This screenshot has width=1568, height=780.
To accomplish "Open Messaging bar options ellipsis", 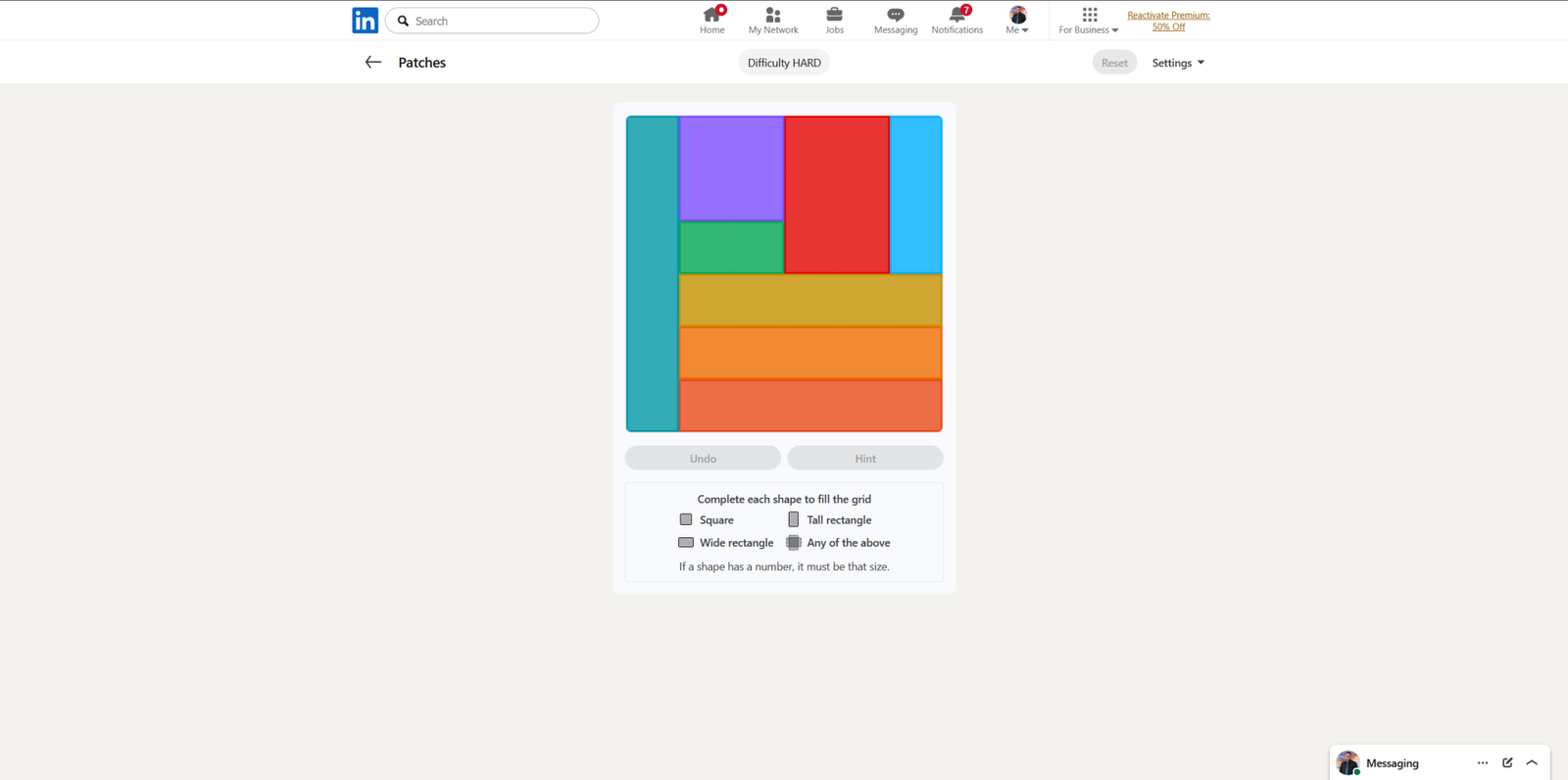I will [1482, 762].
